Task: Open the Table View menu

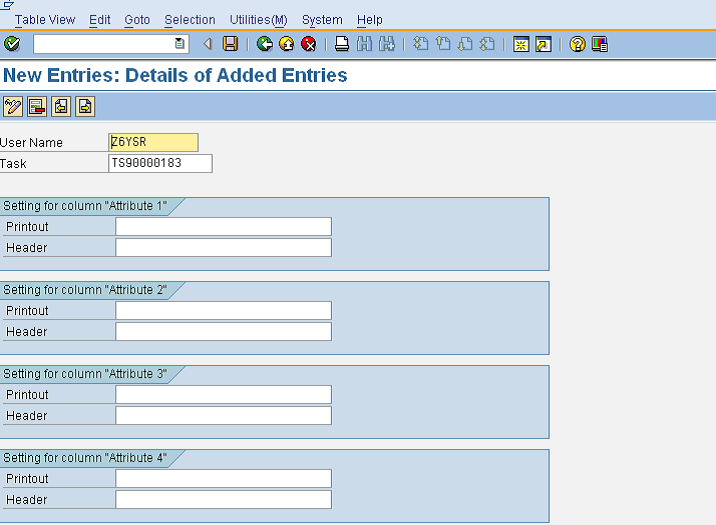Action: pos(45,20)
